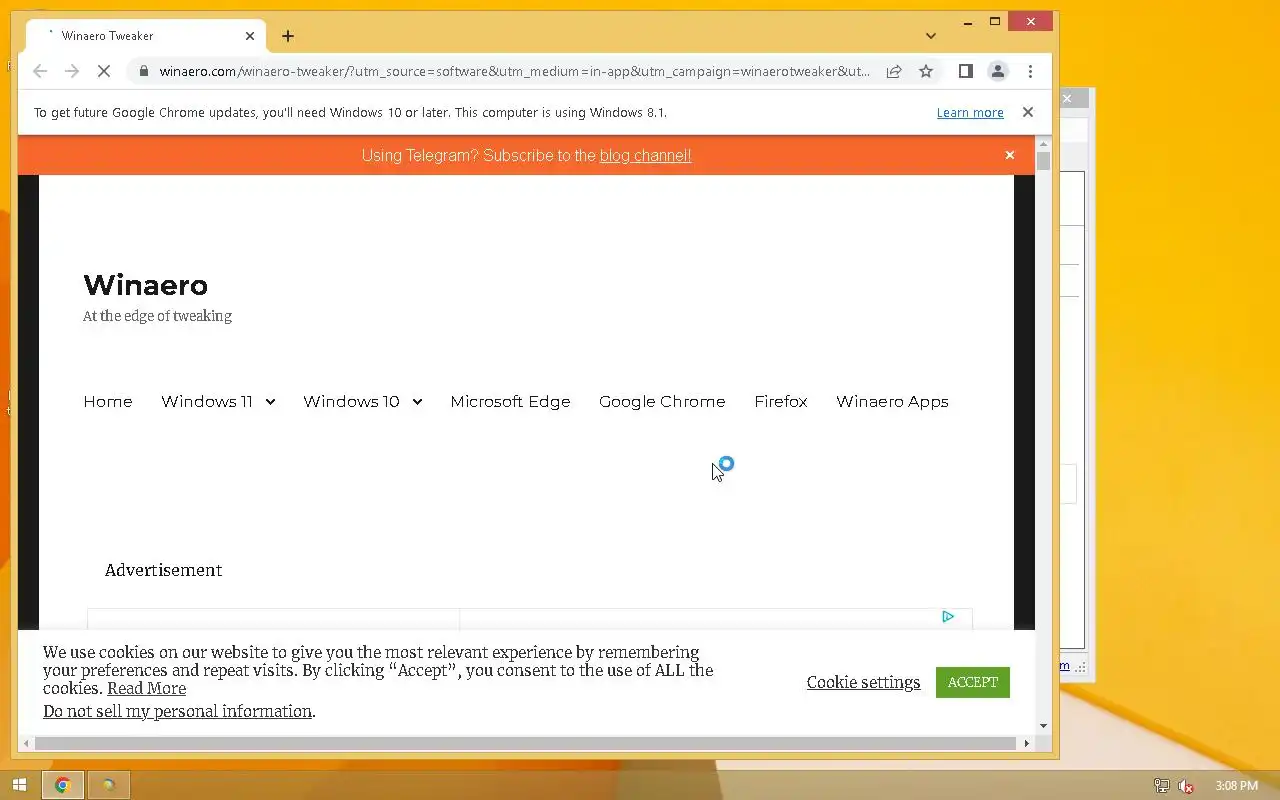Click the taskbar clock 3:08 PM
The width and height of the screenshot is (1280, 800).
(1236, 786)
